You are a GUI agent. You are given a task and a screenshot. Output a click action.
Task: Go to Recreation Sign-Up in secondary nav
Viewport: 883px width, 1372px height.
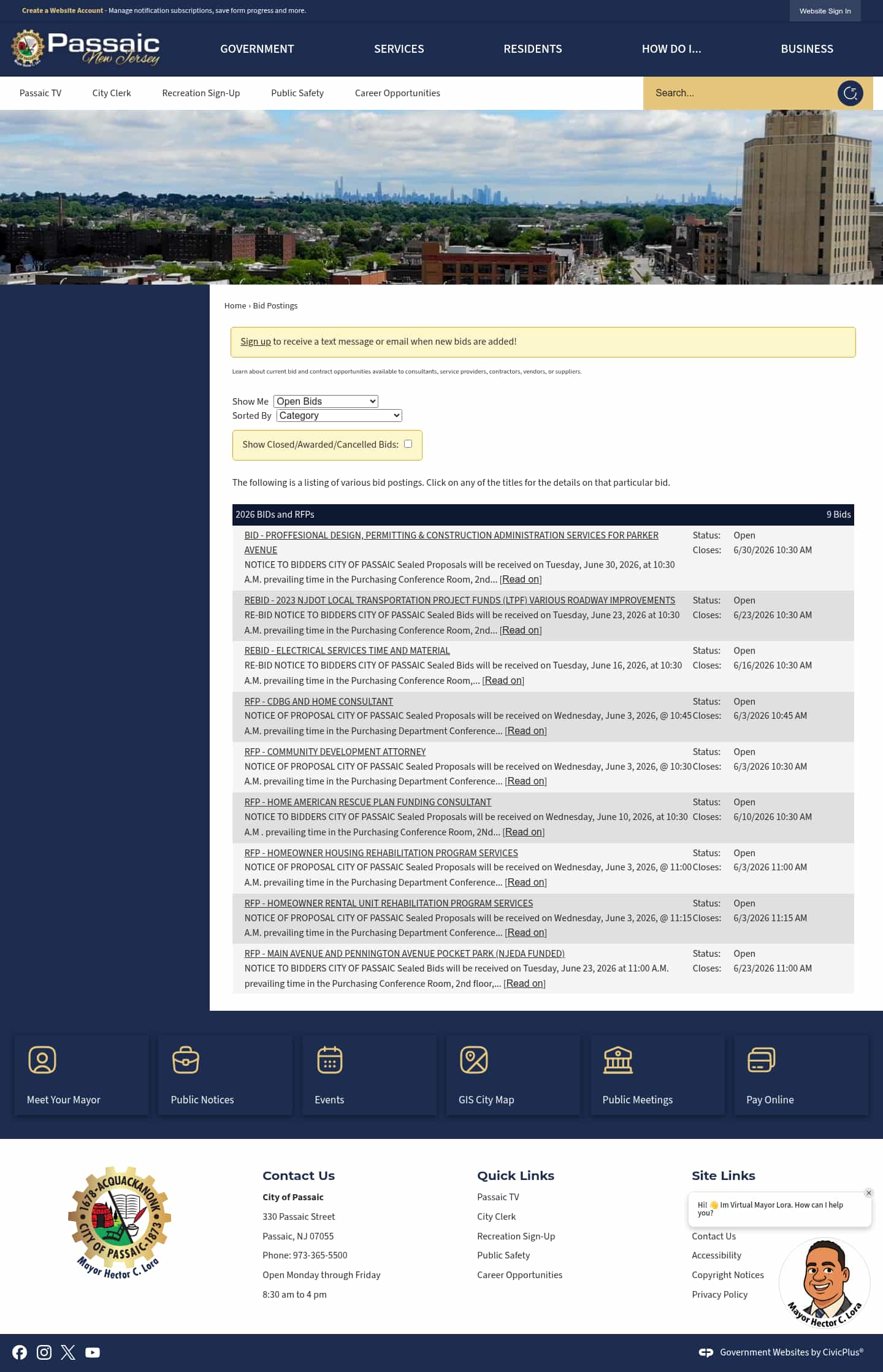201,93
